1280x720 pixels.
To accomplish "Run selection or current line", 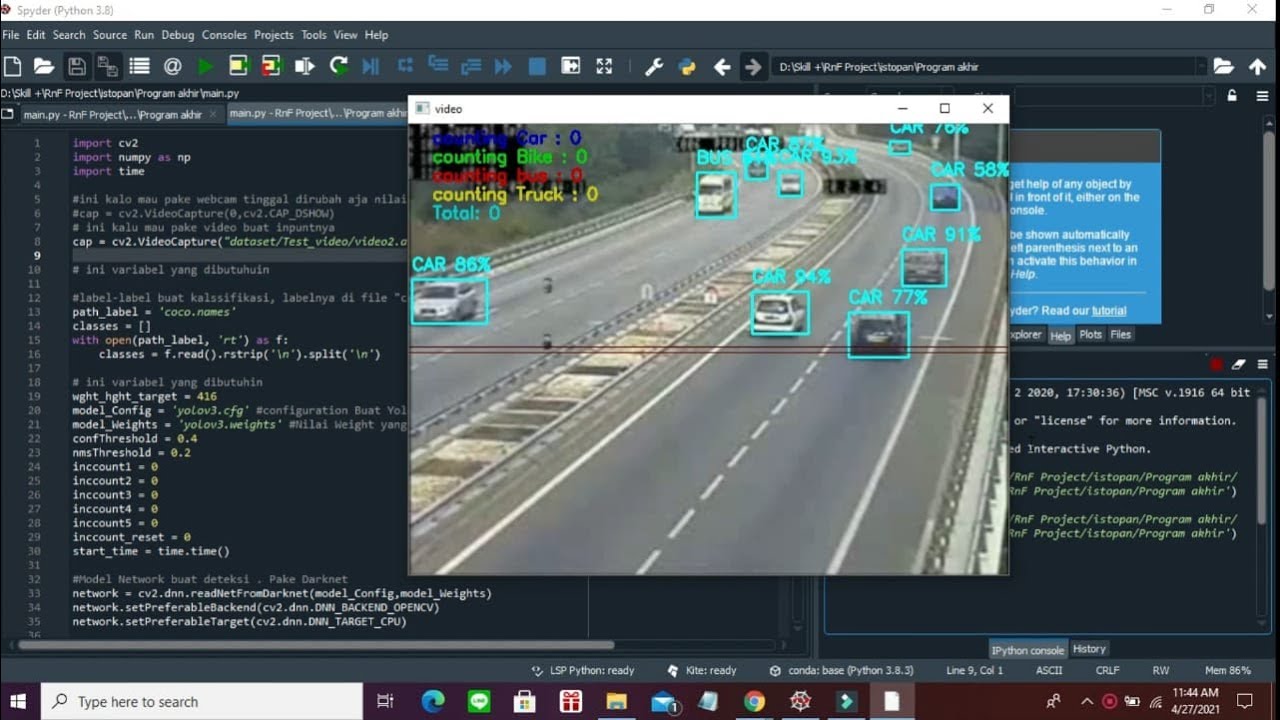I will [304, 66].
